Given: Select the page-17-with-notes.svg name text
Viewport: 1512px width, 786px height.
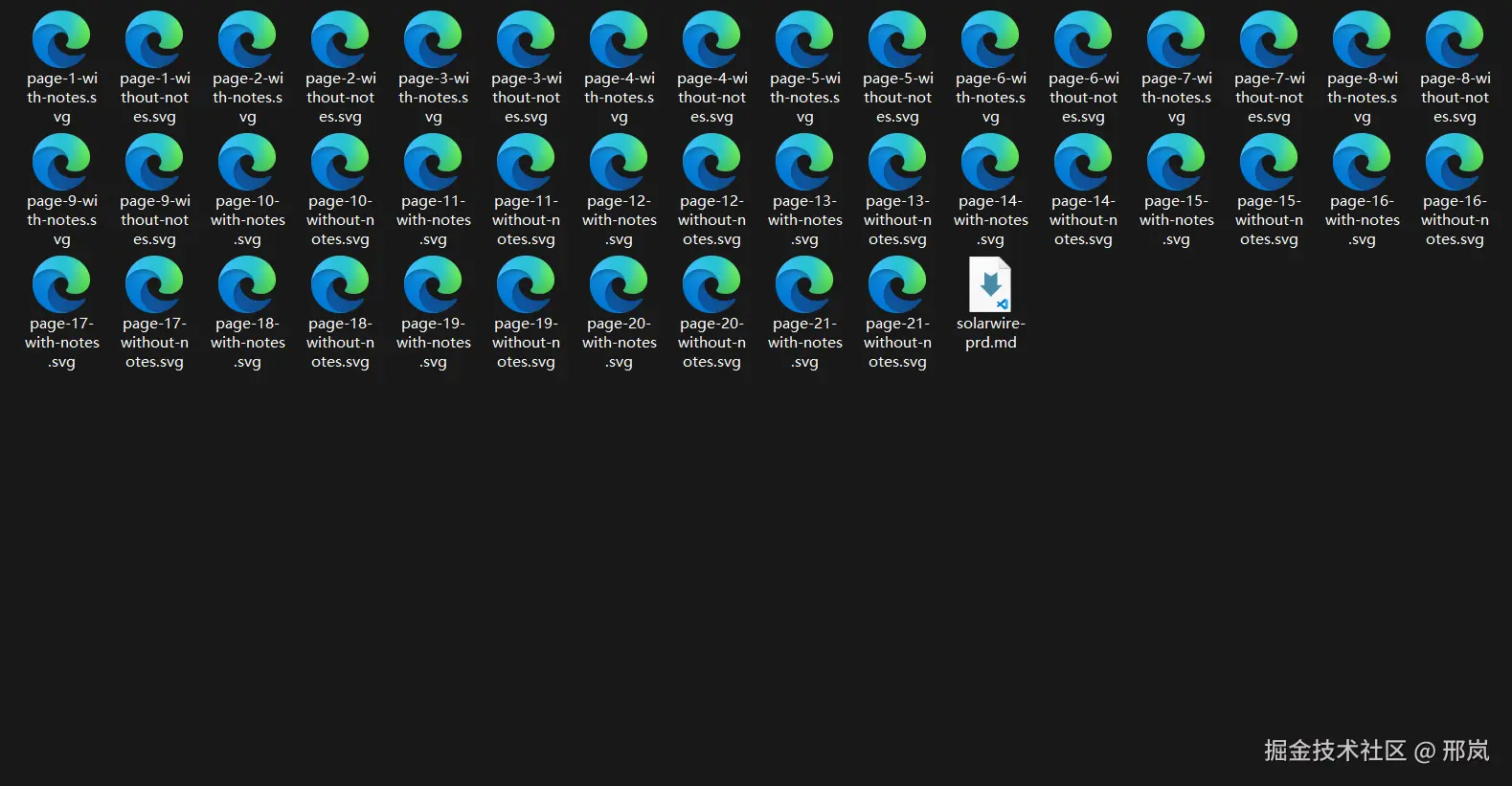Looking at the screenshot, I should pyautogui.click(x=61, y=343).
